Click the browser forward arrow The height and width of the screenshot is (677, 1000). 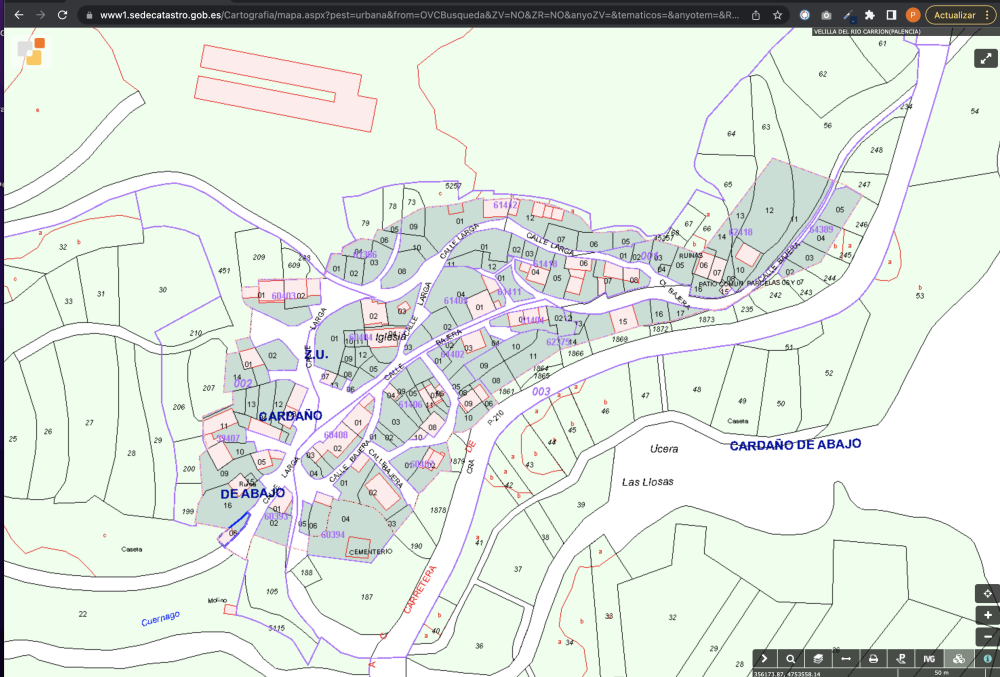(x=41, y=15)
